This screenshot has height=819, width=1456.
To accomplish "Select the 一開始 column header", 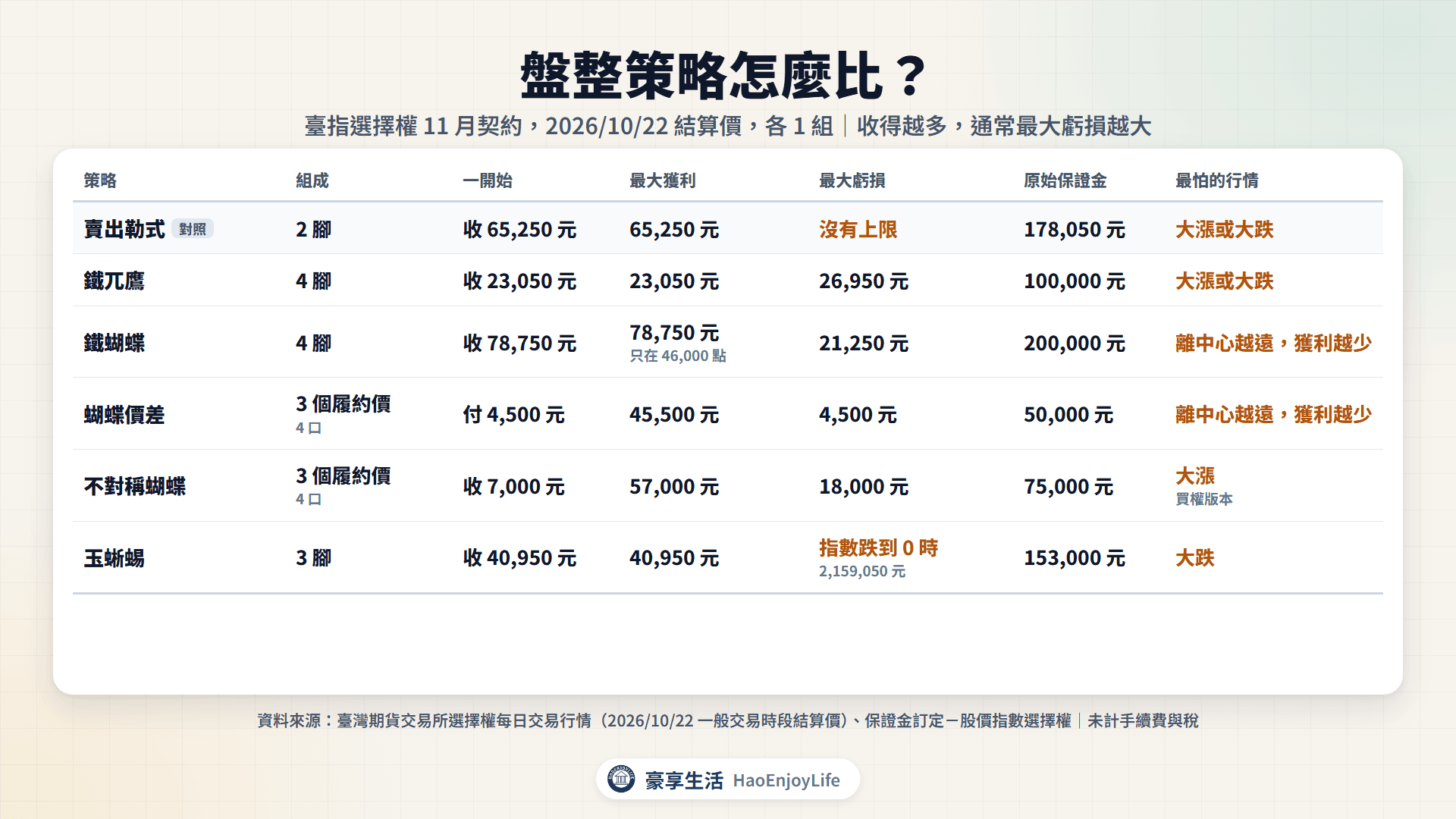I will coord(488,180).
